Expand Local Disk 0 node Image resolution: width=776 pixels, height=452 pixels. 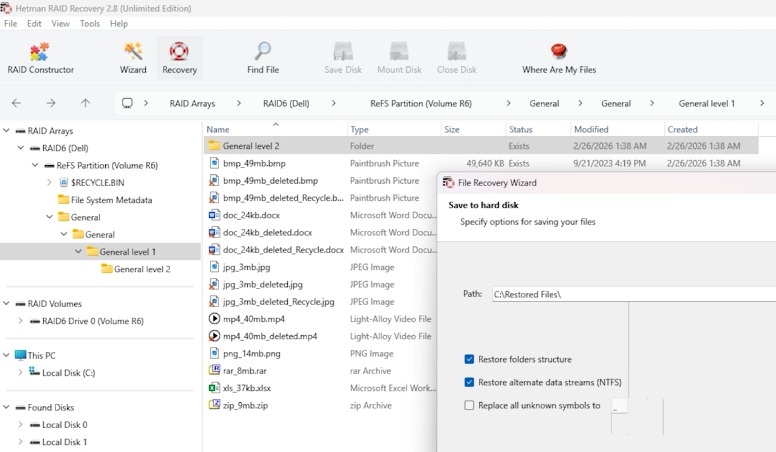click(20, 424)
